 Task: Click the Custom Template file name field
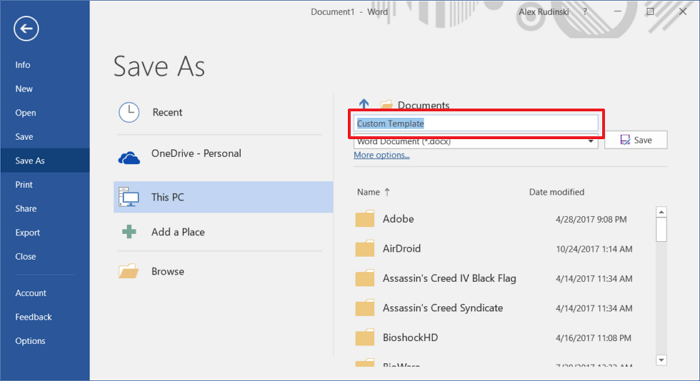(476, 124)
